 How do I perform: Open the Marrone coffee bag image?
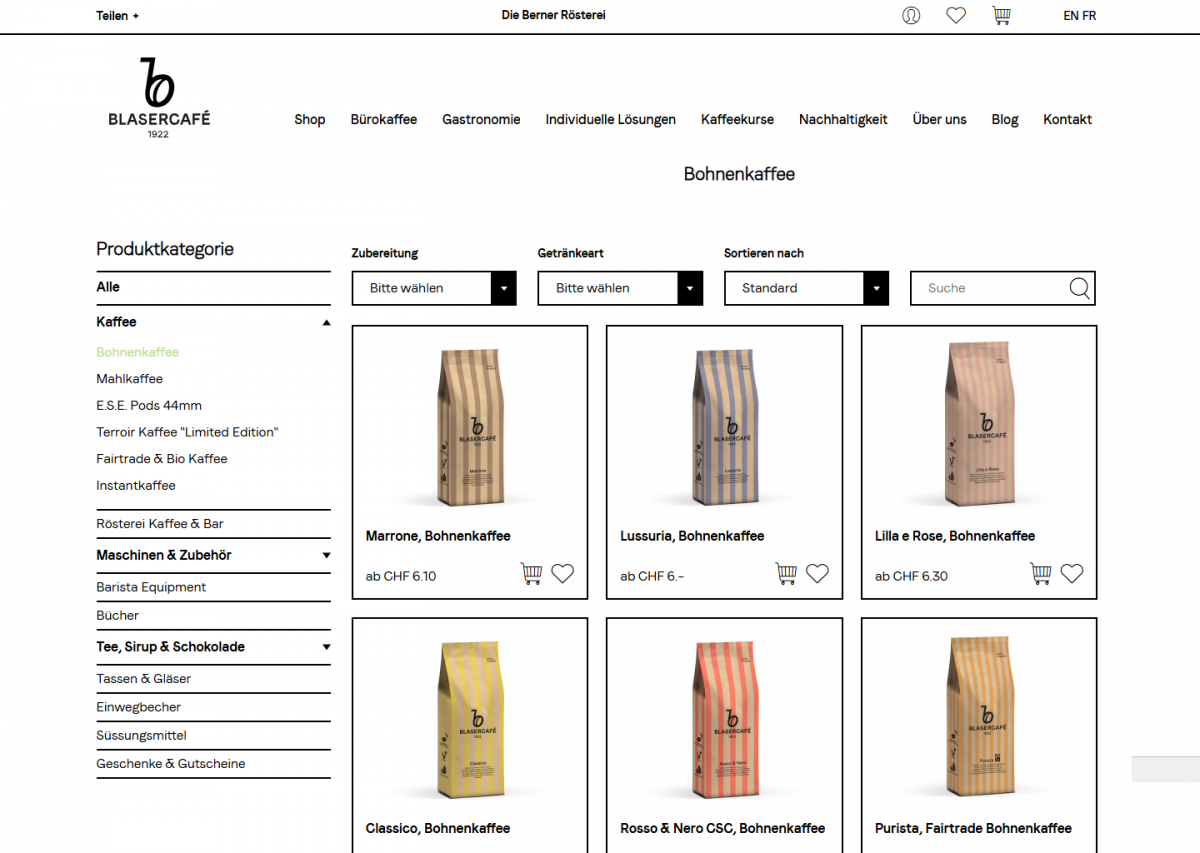[470, 425]
